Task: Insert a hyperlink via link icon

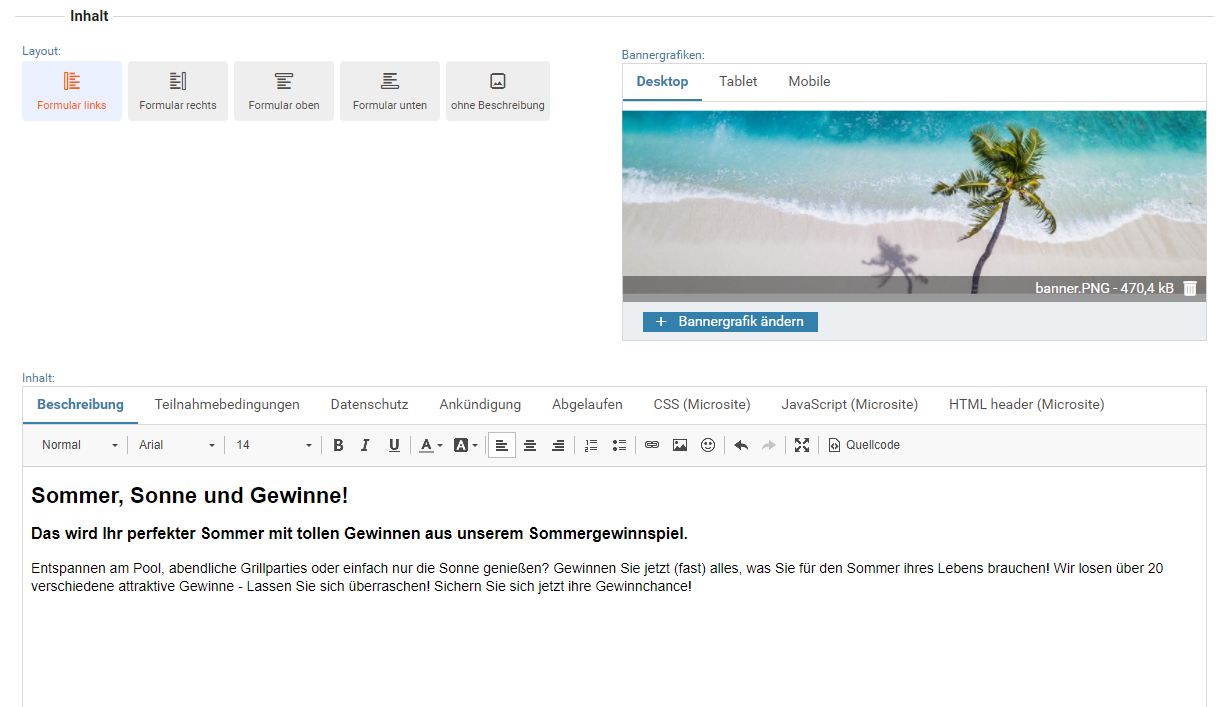Action: click(652, 445)
